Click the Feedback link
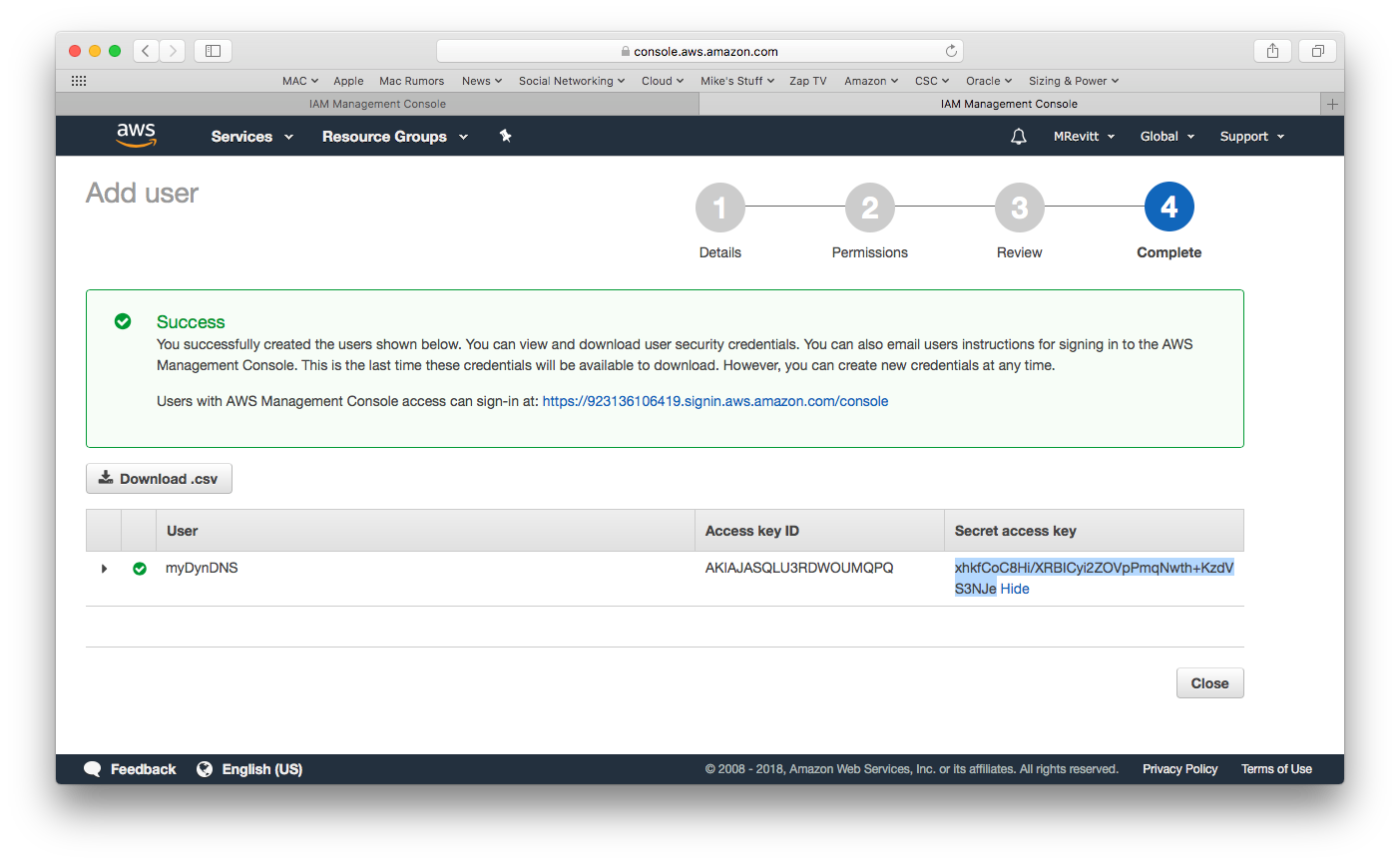The width and height of the screenshot is (1400, 864). [143, 769]
